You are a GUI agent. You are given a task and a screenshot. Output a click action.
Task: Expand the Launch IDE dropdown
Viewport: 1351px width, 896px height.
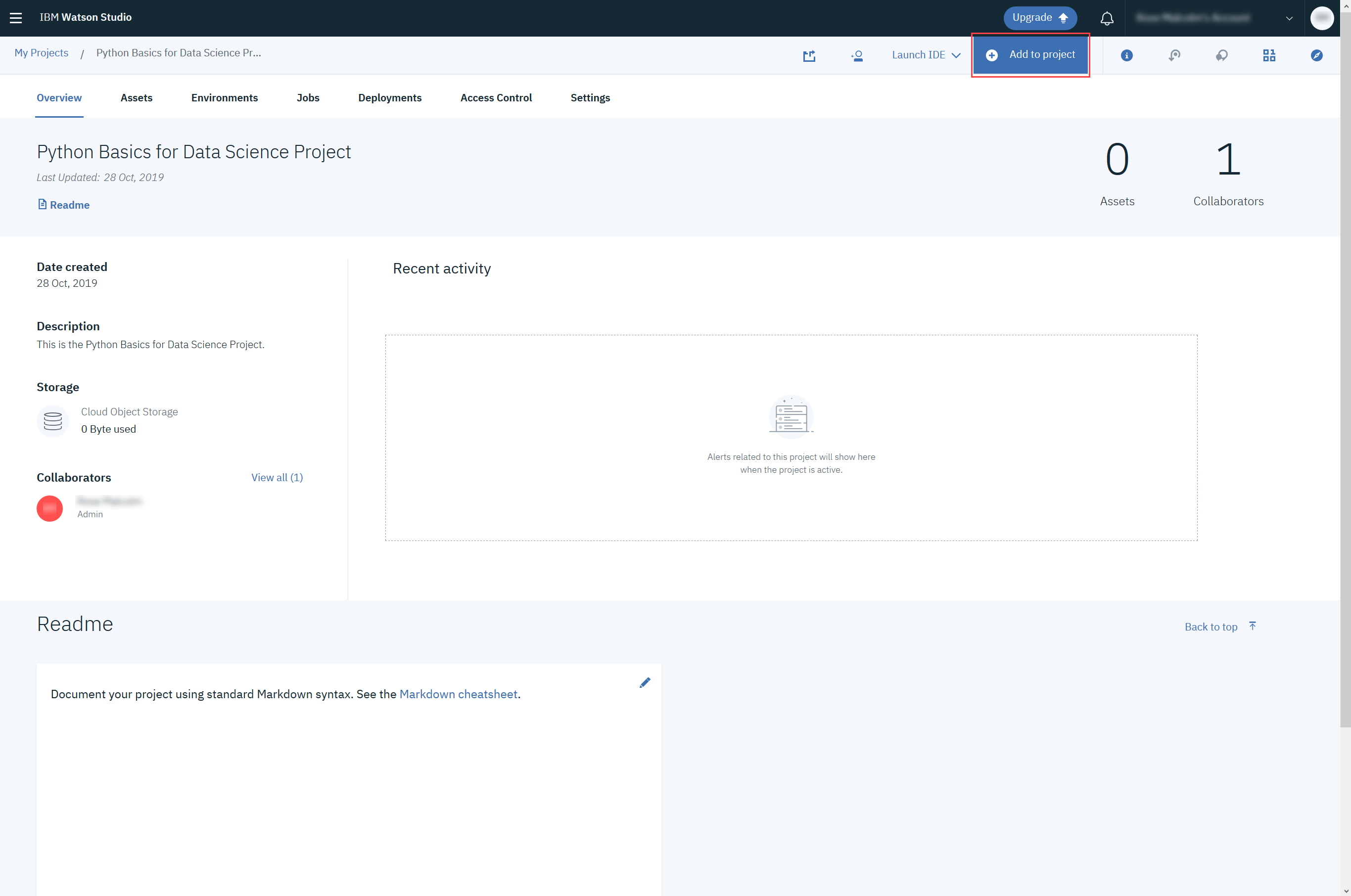[926, 55]
